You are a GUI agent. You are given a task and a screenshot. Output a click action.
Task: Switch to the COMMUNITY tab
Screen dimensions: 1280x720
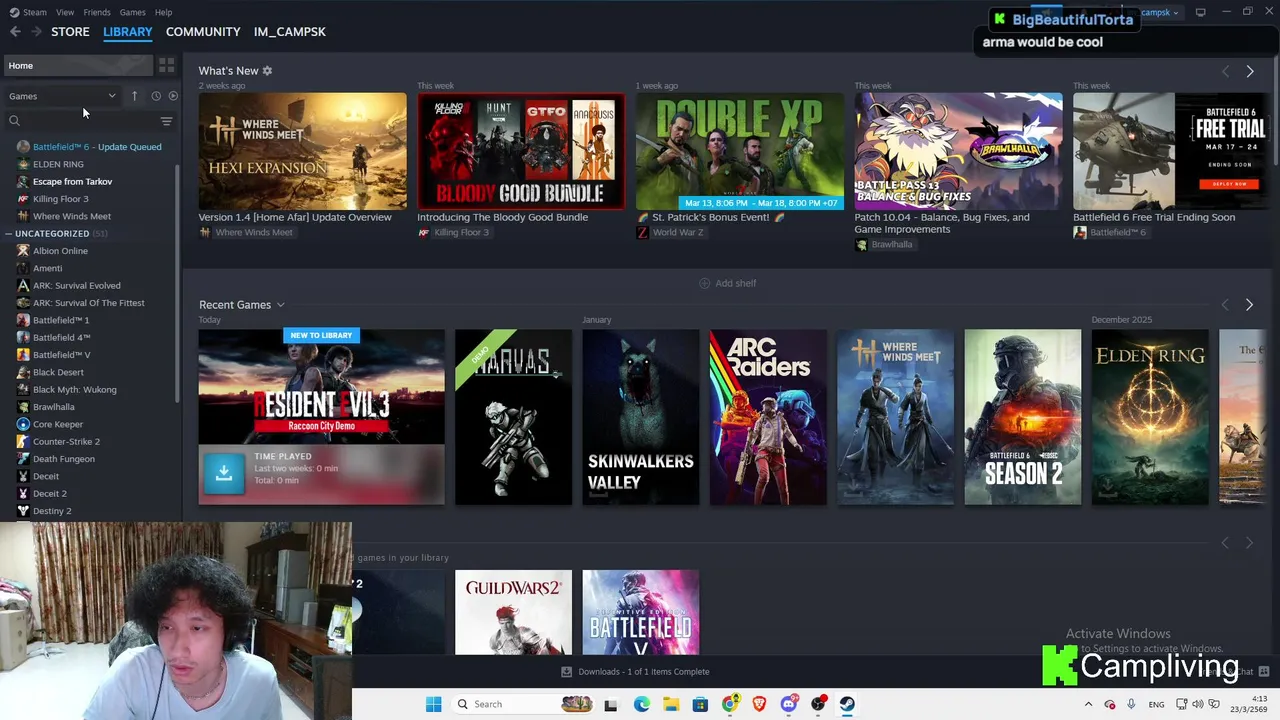click(x=203, y=32)
